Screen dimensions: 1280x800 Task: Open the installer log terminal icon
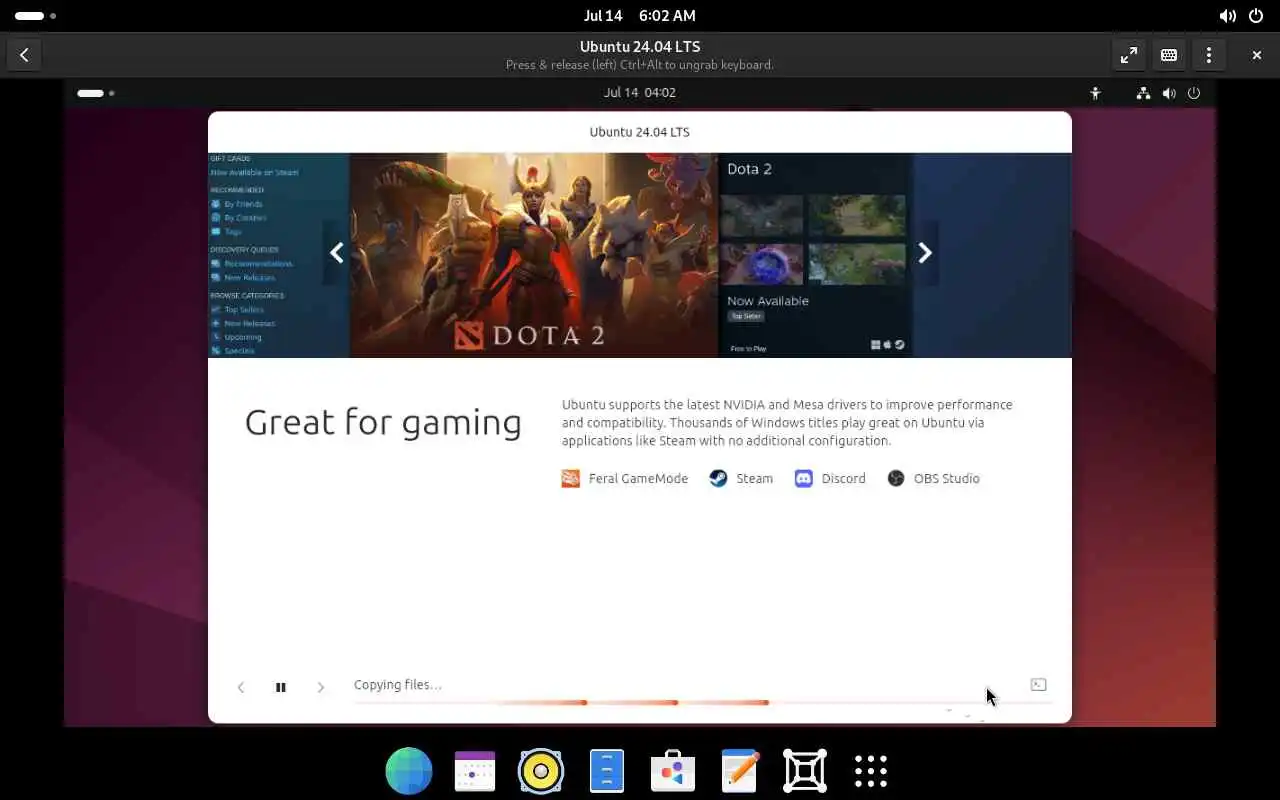(x=1038, y=685)
